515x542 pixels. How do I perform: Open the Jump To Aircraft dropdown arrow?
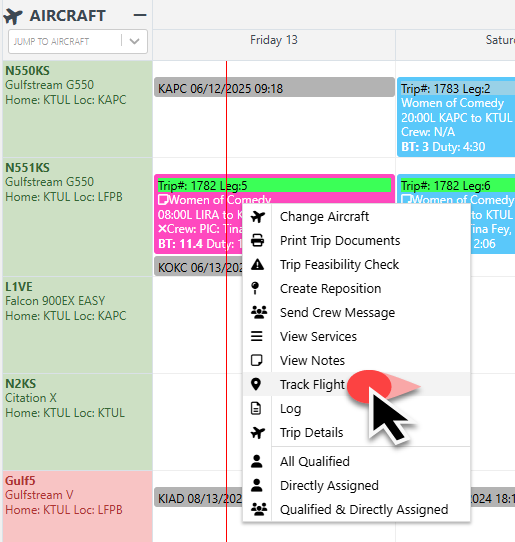(x=134, y=41)
